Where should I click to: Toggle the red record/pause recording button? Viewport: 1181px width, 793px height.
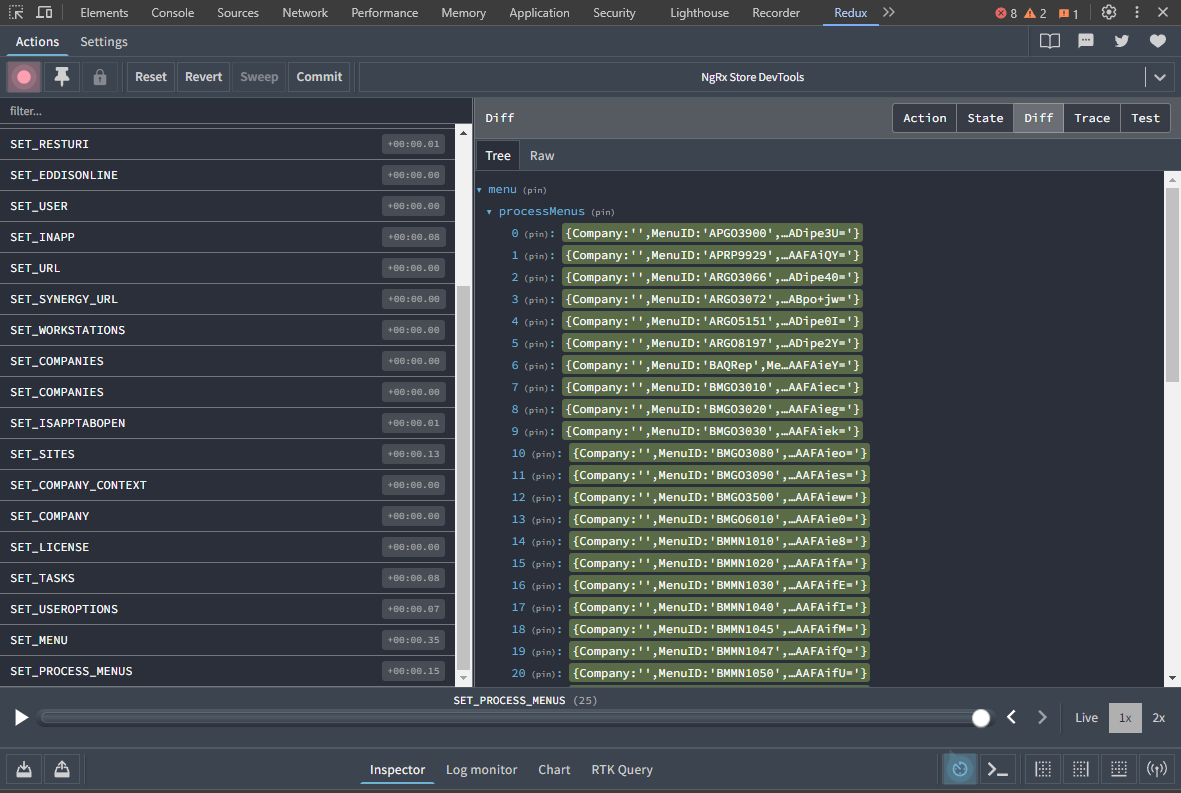tap(23, 77)
